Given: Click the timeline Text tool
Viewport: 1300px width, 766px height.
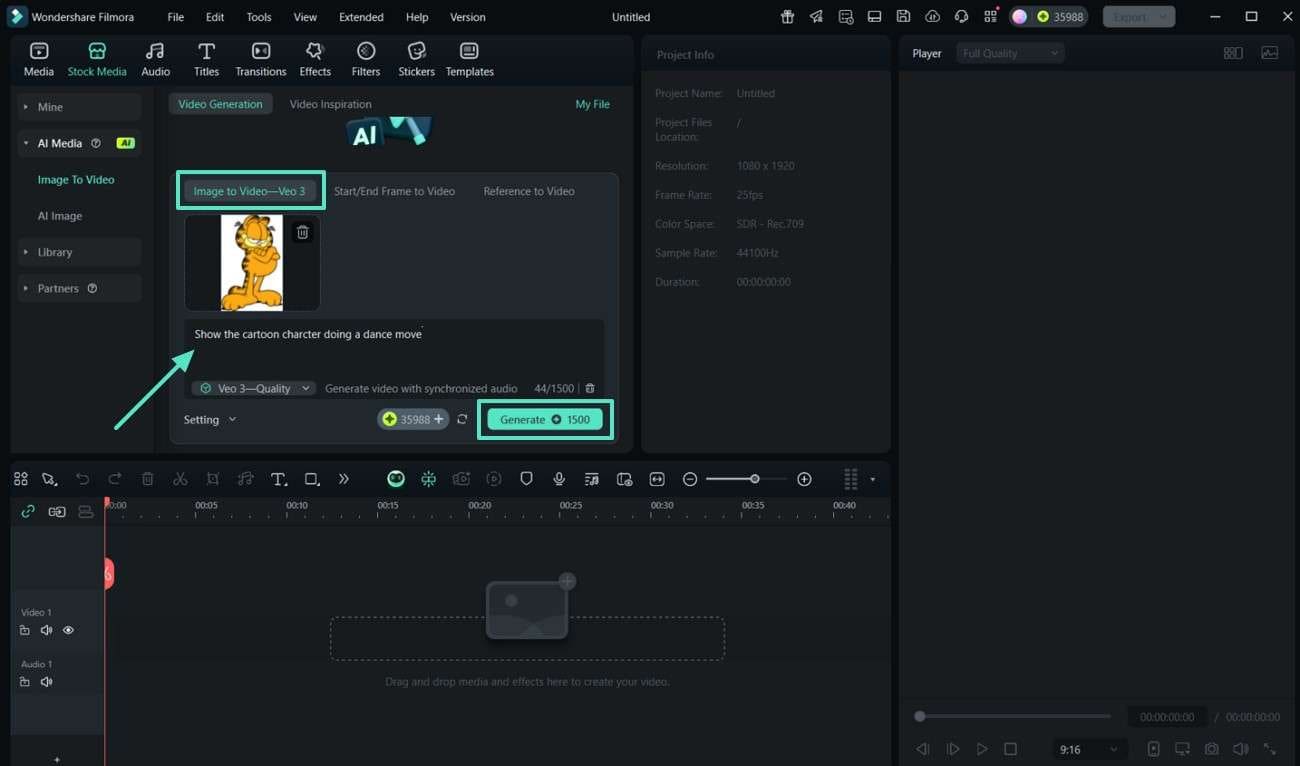Looking at the screenshot, I should point(279,479).
